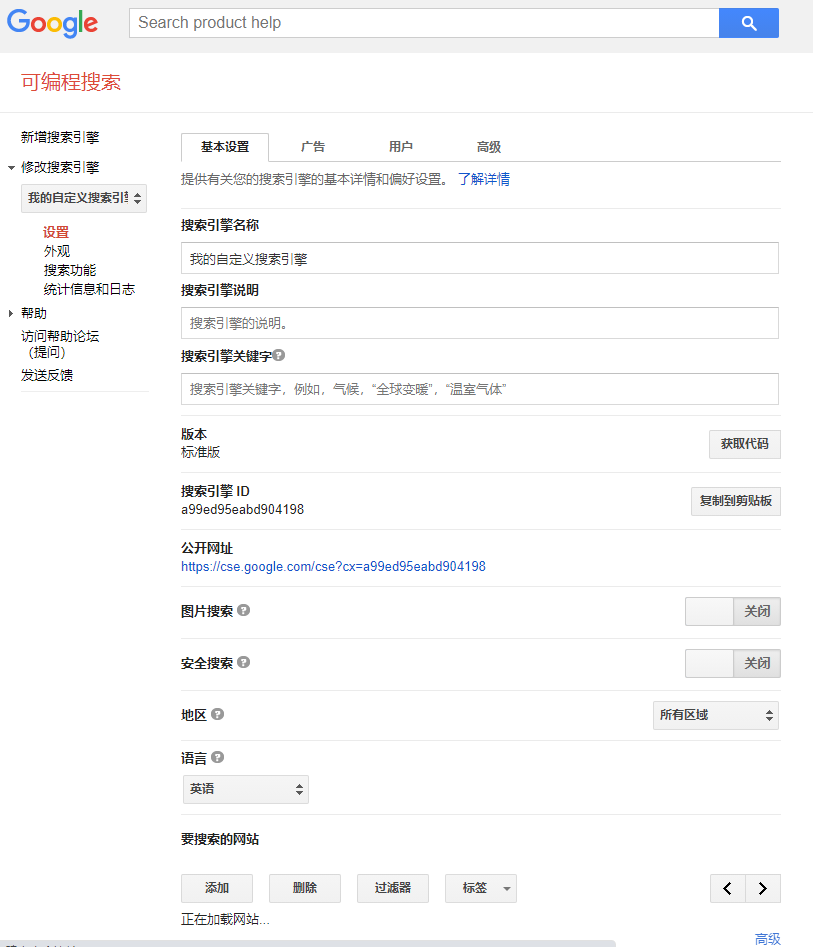Toggle the 图片搜索 switch

[733, 611]
